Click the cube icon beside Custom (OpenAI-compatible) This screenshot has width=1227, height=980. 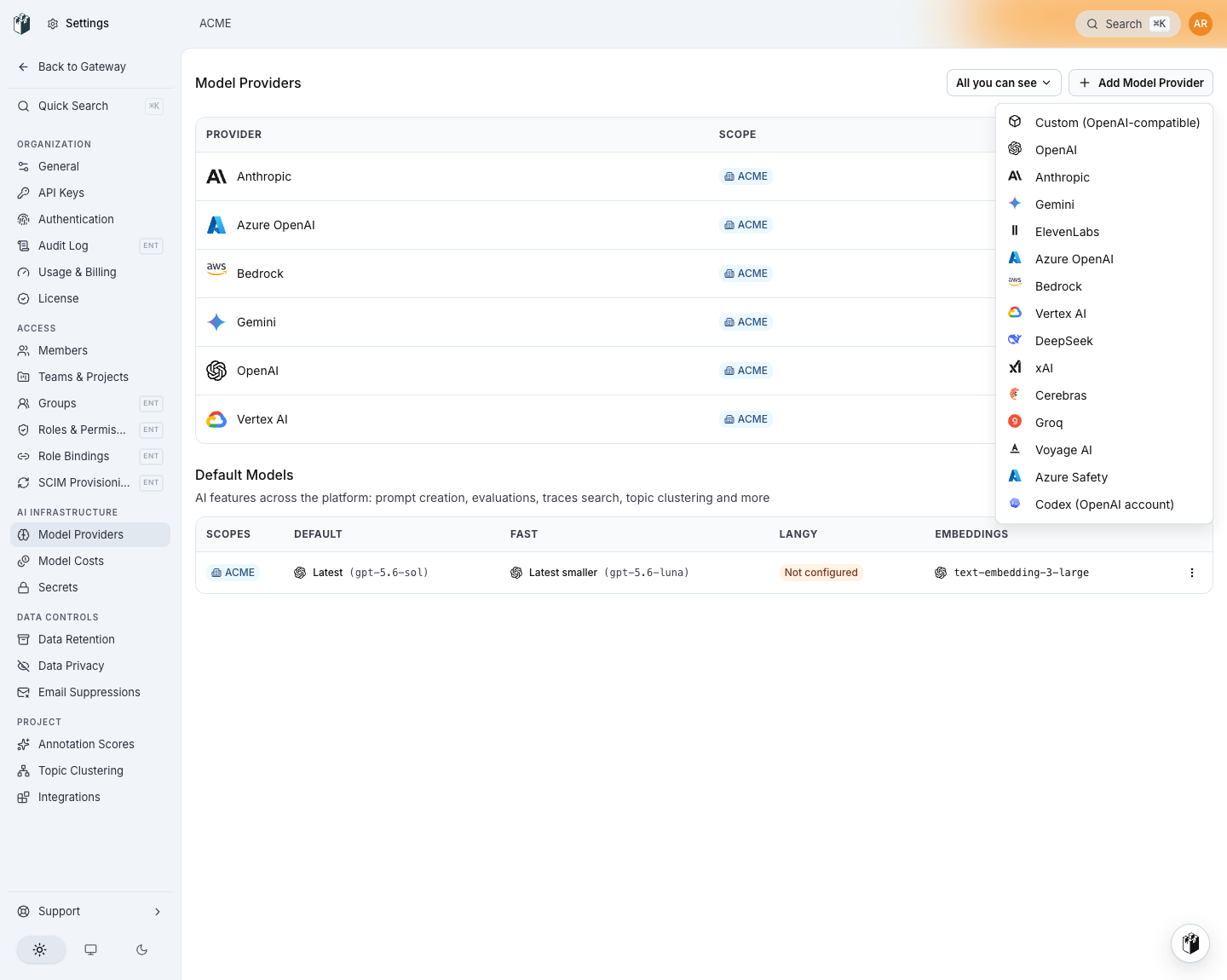click(x=1015, y=122)
